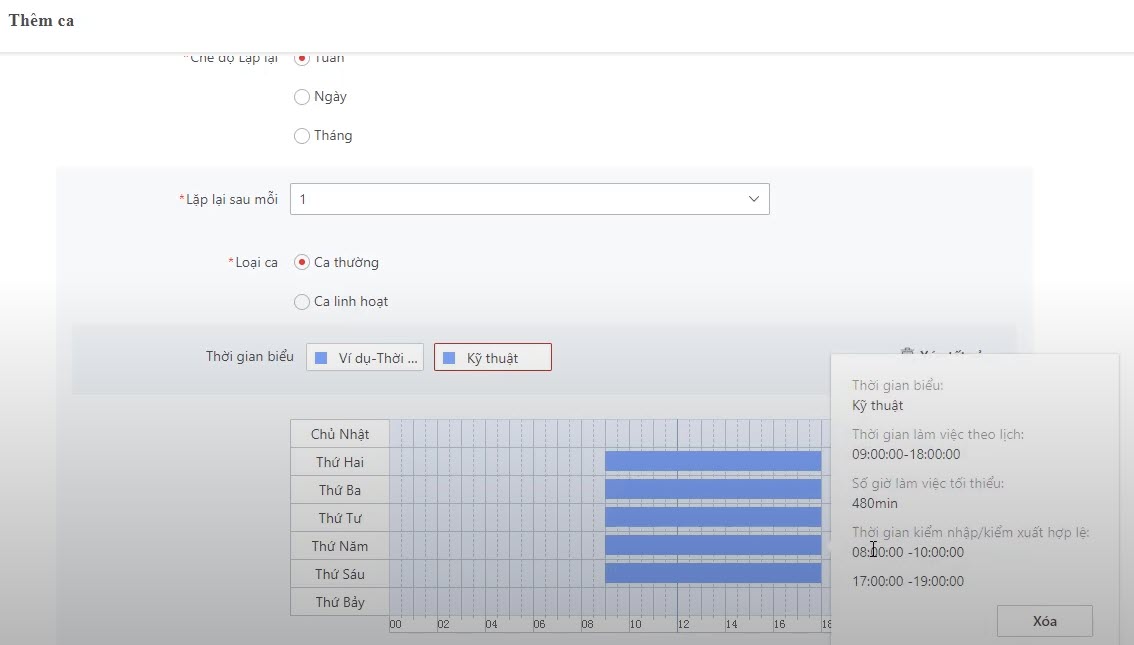Click the Chủ Nhật row label

(339, 434)
